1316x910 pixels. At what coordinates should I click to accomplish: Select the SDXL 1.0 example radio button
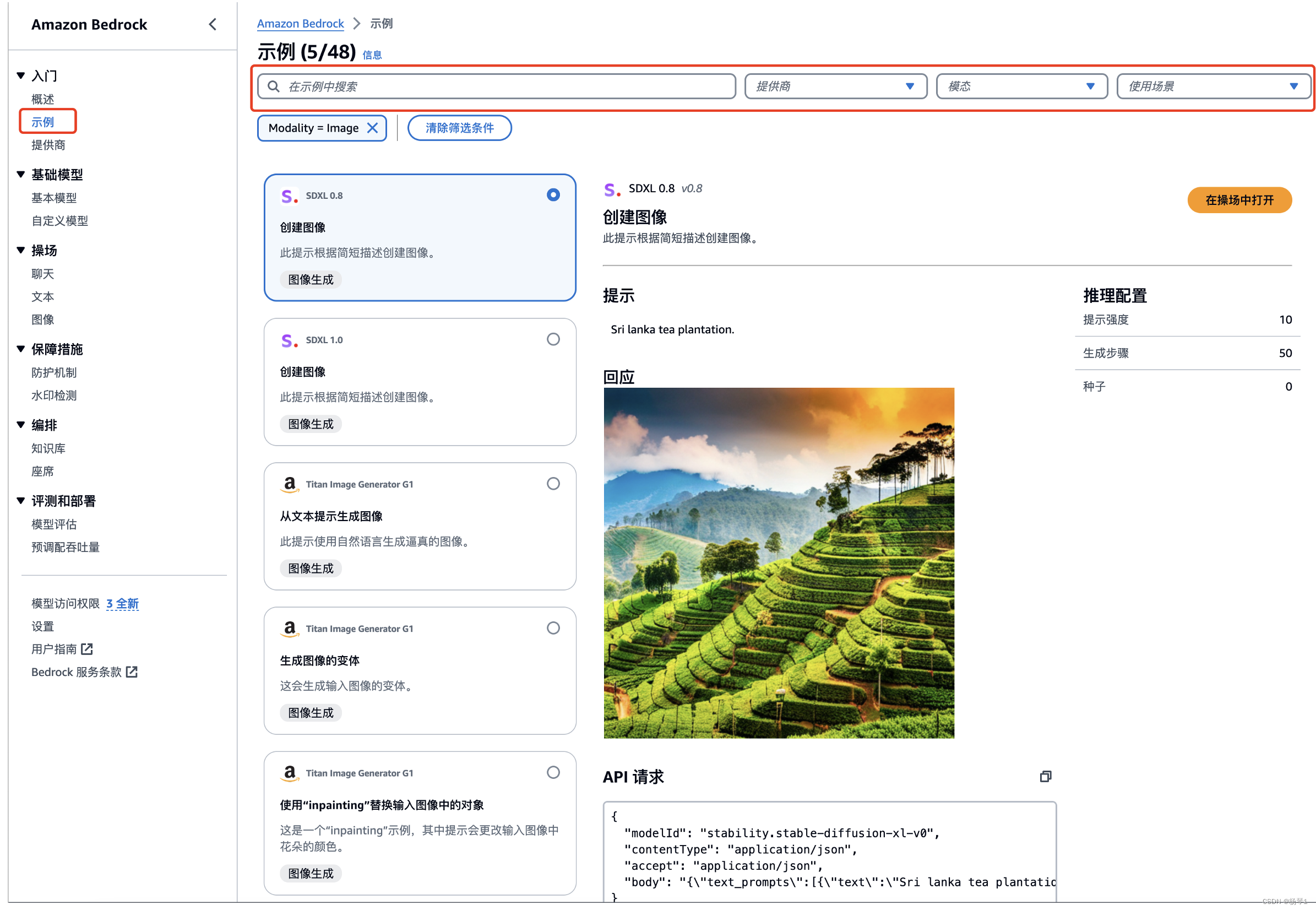tap(552, 339)
